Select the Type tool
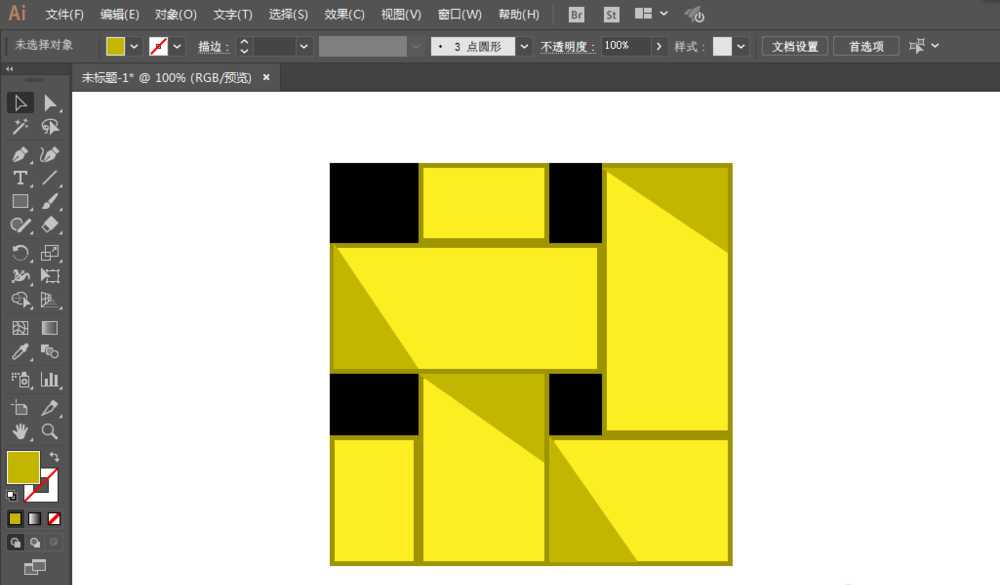Viewport: 1000px width, 585px height. [19, 178]
